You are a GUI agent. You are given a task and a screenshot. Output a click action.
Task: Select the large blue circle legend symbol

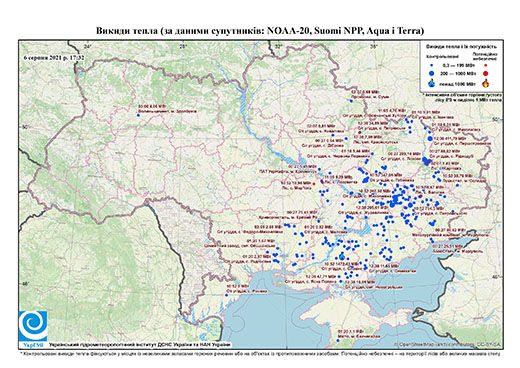(x=432, y=73)
